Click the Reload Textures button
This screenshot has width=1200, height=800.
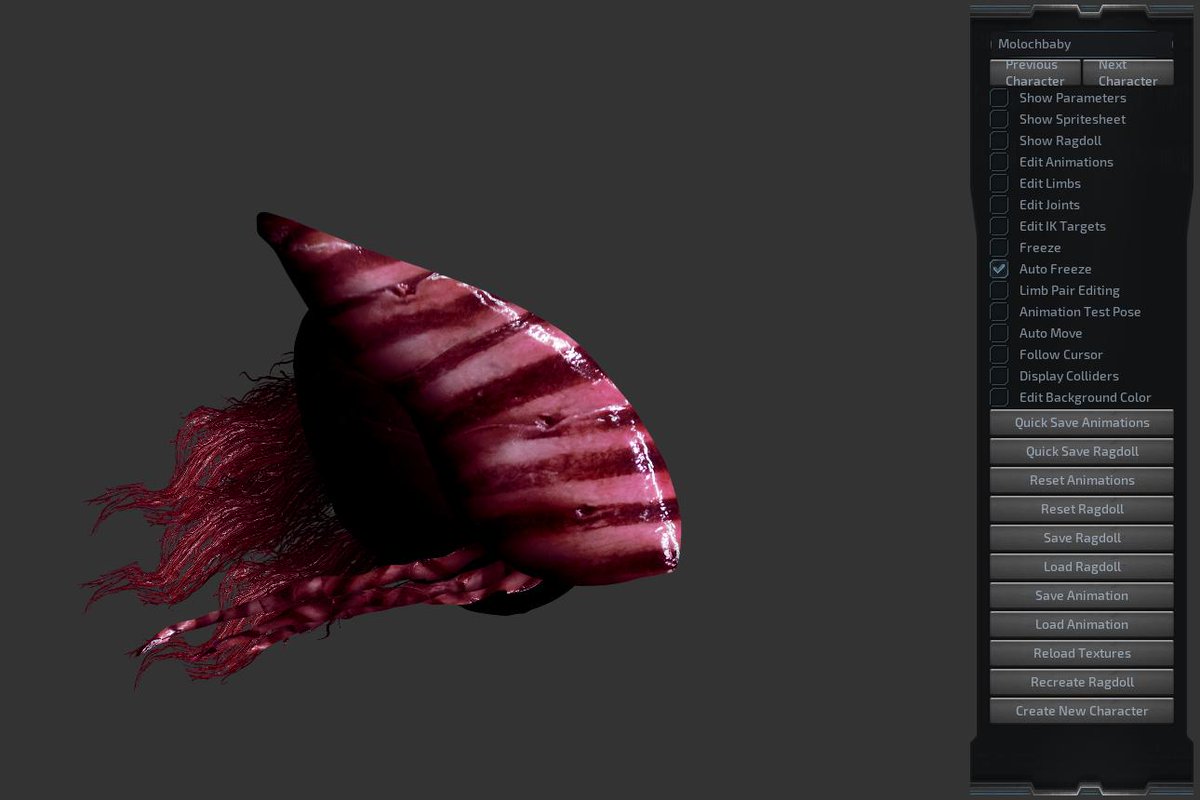click(1082, 653)
